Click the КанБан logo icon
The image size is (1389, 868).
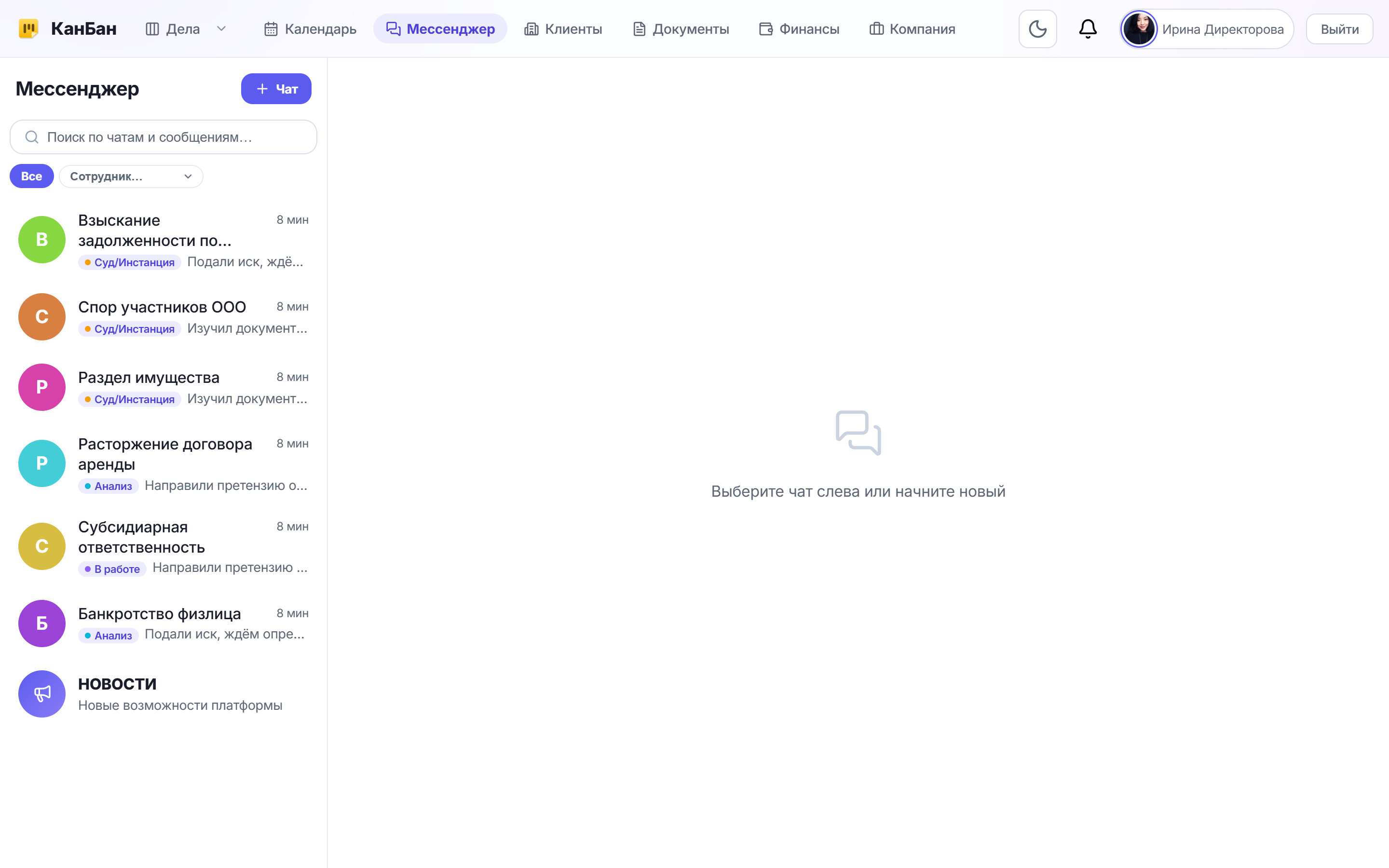(x=29, y=29)
